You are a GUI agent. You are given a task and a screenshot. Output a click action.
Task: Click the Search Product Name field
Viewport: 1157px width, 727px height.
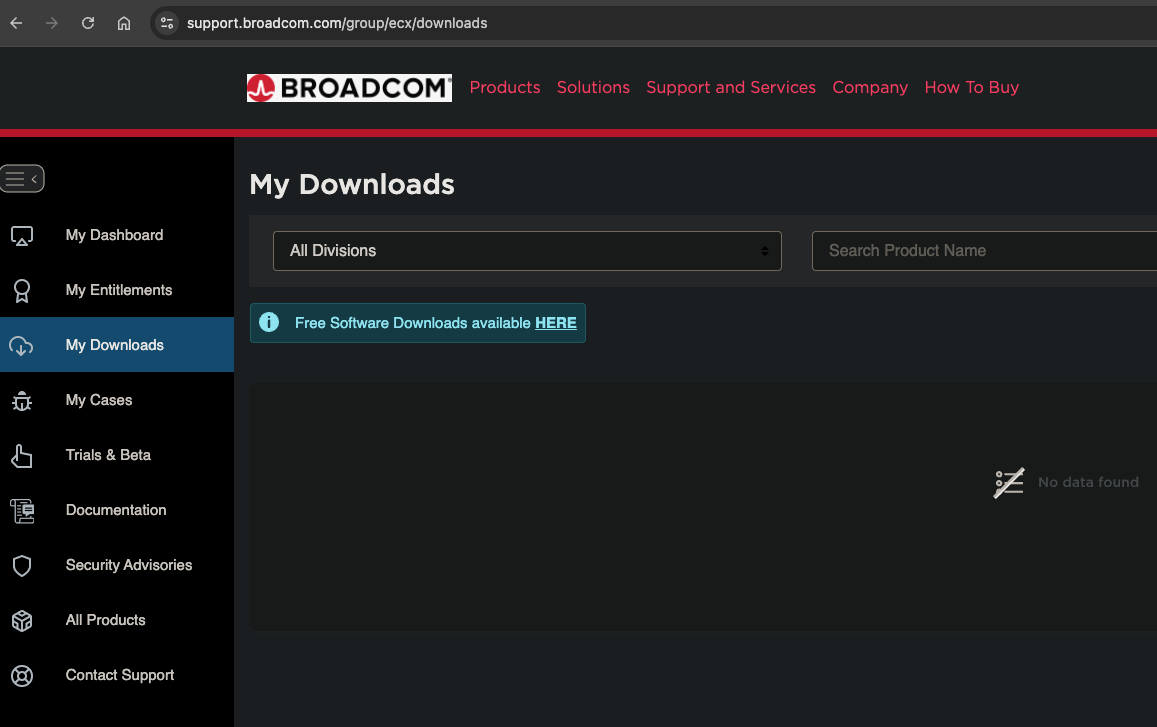[x=984, y=251]
